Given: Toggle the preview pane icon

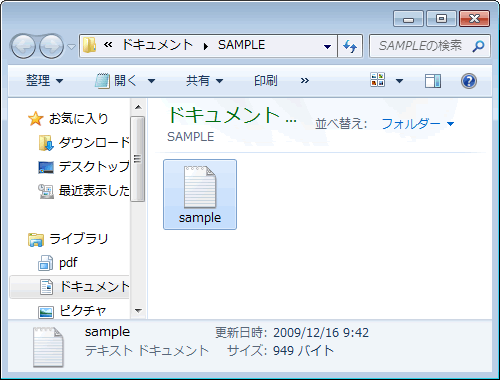Looking at the screenshot, I should click(433, 81).
